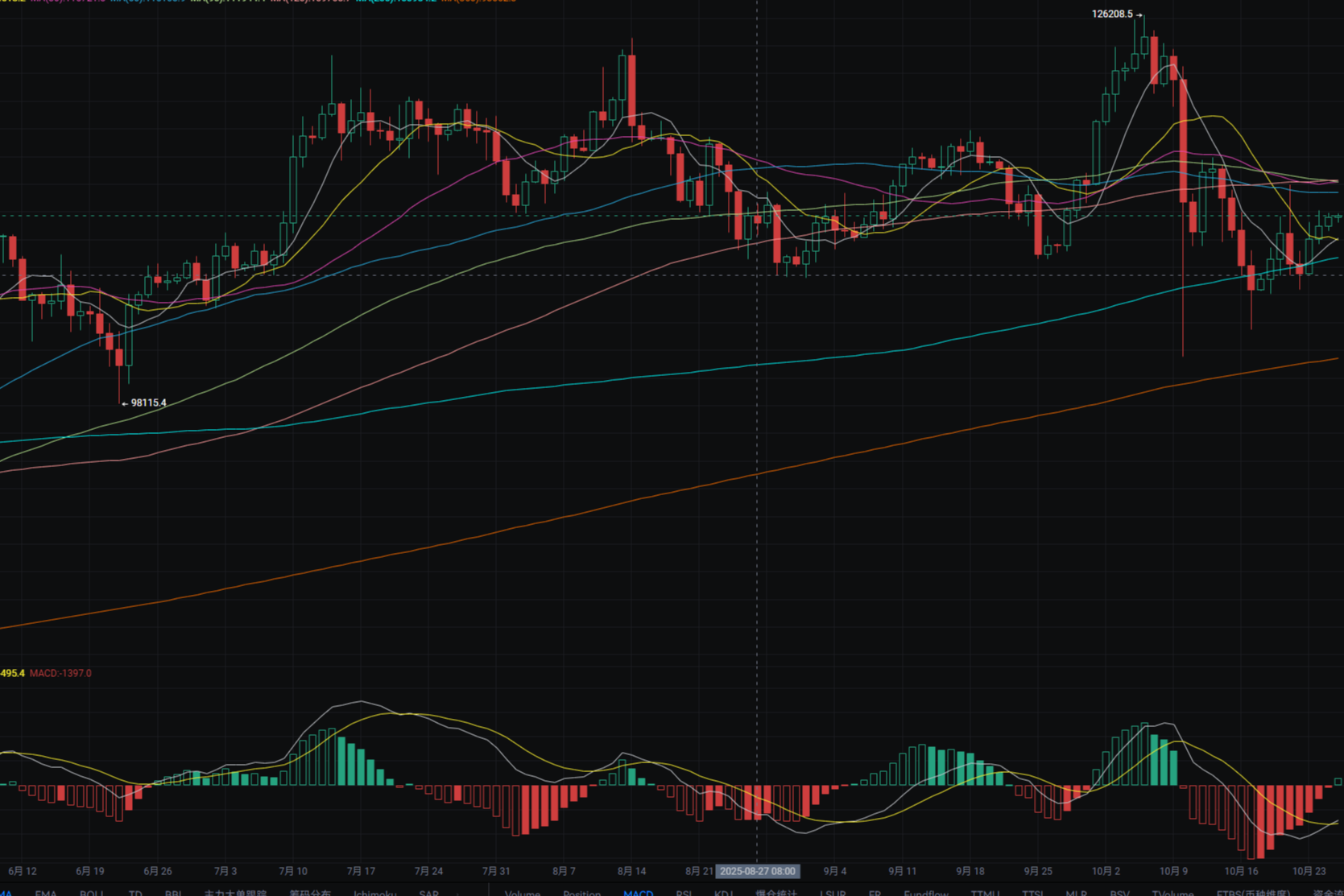
Task: Turn on the Ichimoku overlay
Action: point(374,892)
